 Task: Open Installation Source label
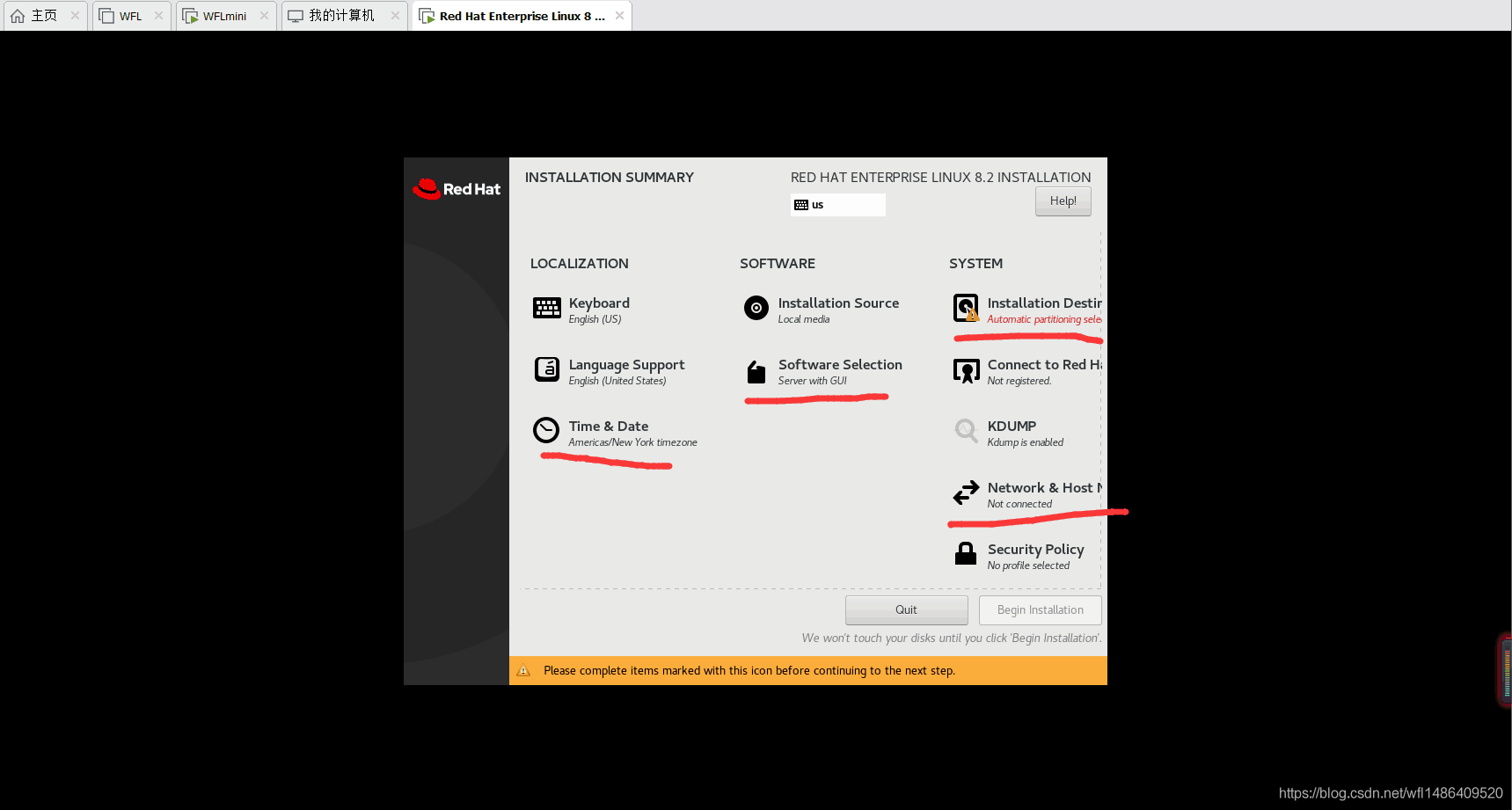point(838,303)
